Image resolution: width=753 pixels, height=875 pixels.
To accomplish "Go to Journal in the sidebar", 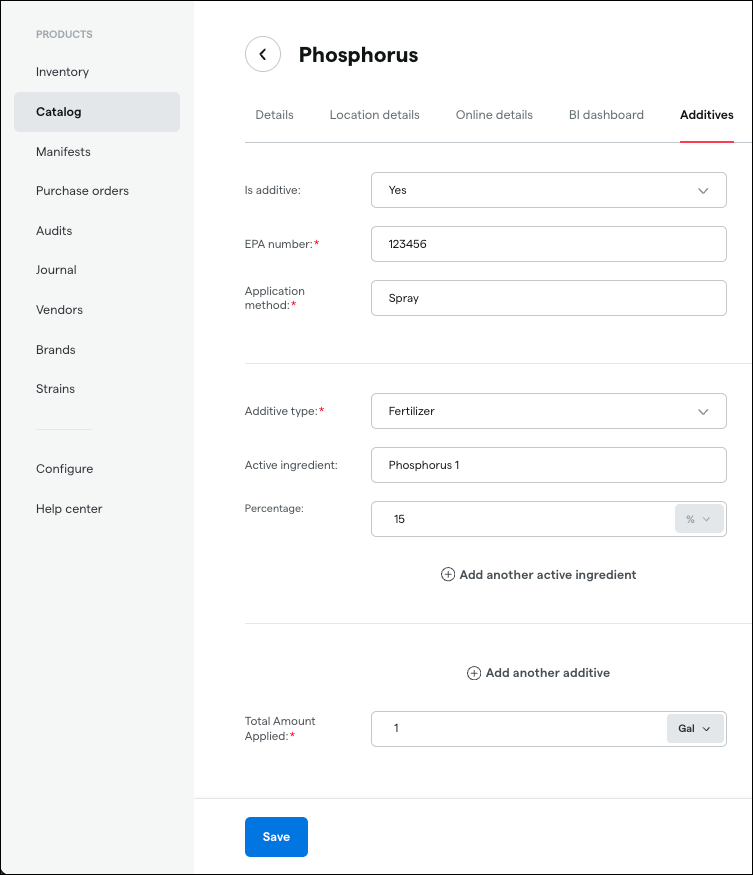I will tap(56, 270).
